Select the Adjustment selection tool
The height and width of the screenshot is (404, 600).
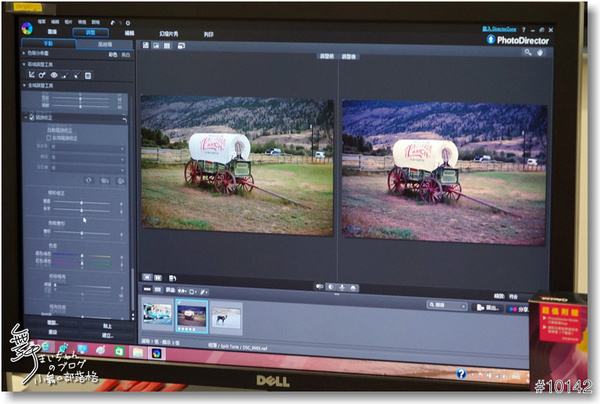(77, 75)
